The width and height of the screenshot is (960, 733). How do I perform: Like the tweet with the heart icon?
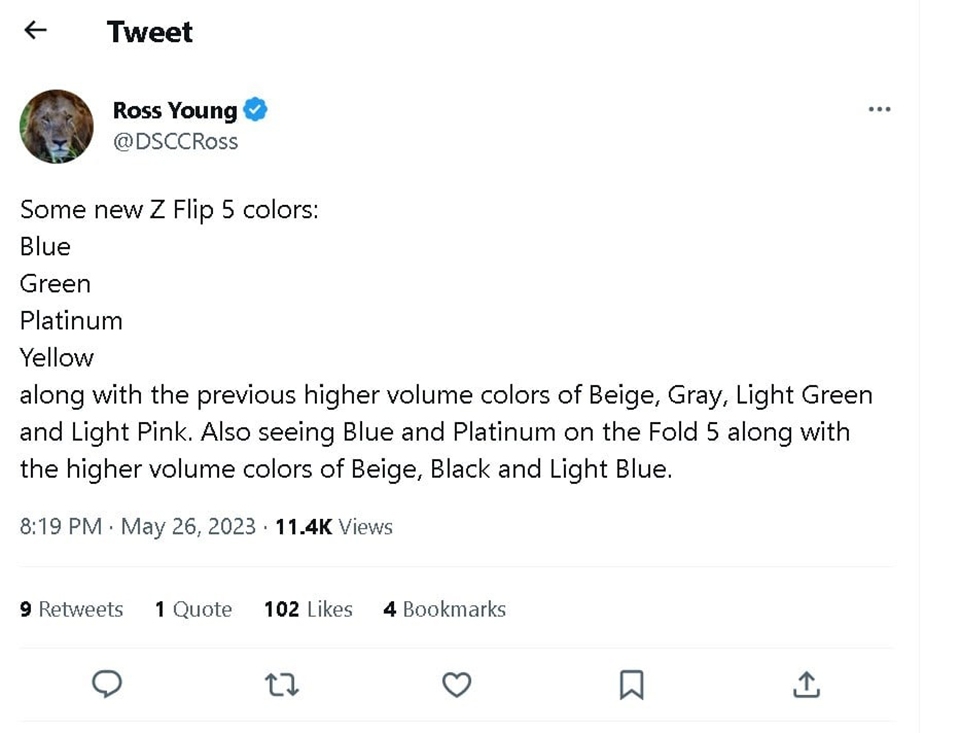pos(456,685)
